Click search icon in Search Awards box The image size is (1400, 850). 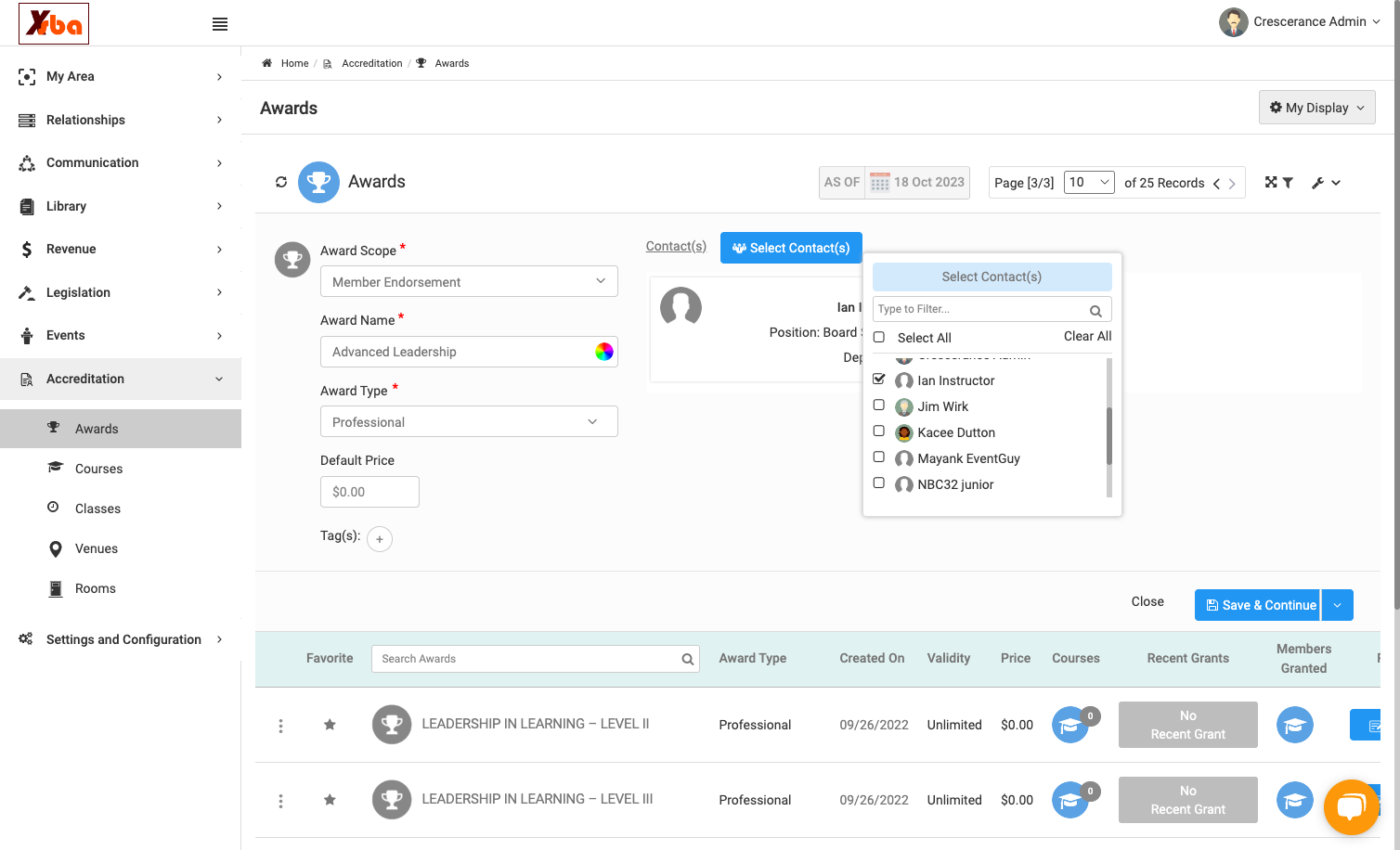688,660
